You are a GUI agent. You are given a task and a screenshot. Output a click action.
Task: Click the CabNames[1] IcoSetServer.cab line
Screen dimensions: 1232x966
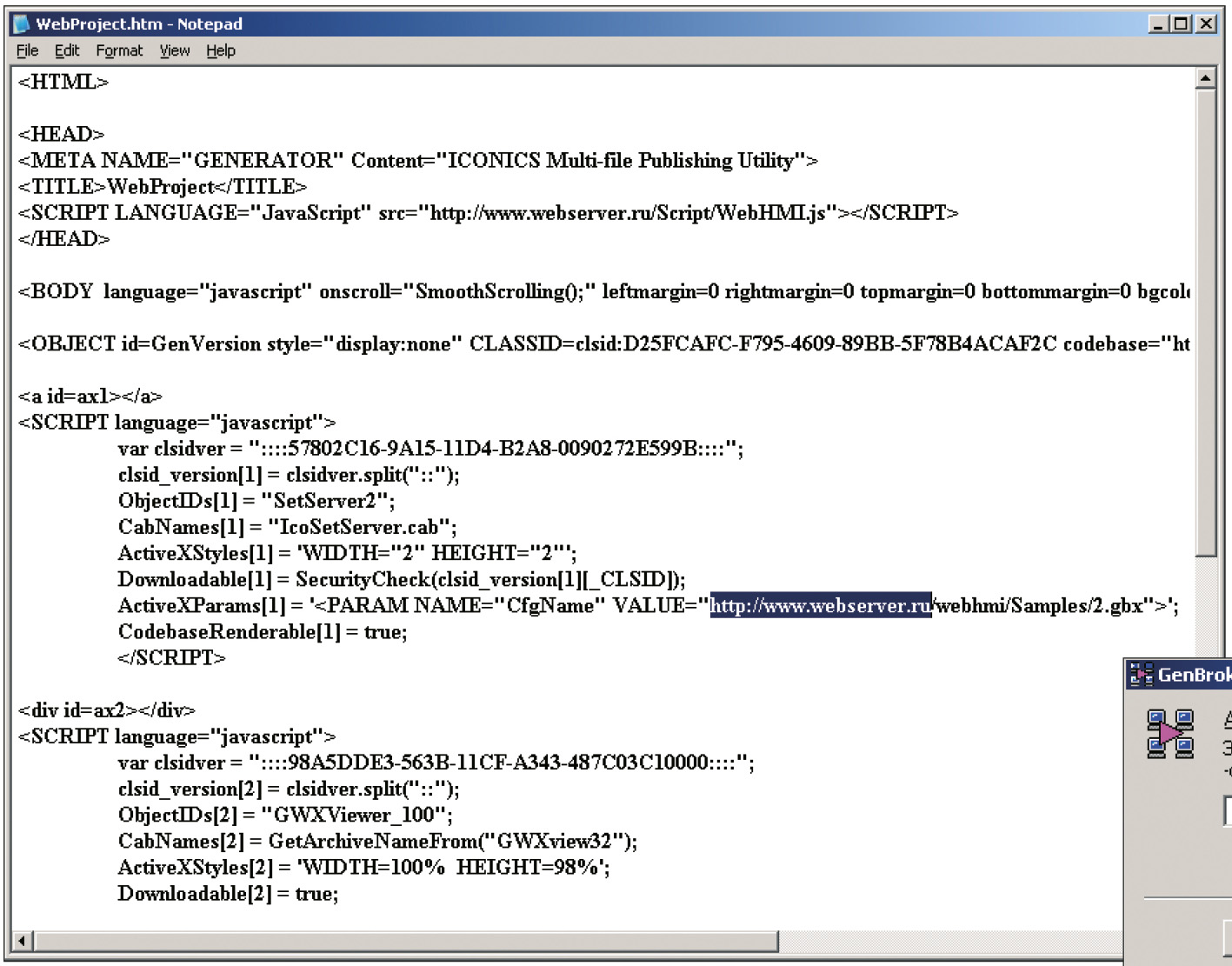click(288, 527)
